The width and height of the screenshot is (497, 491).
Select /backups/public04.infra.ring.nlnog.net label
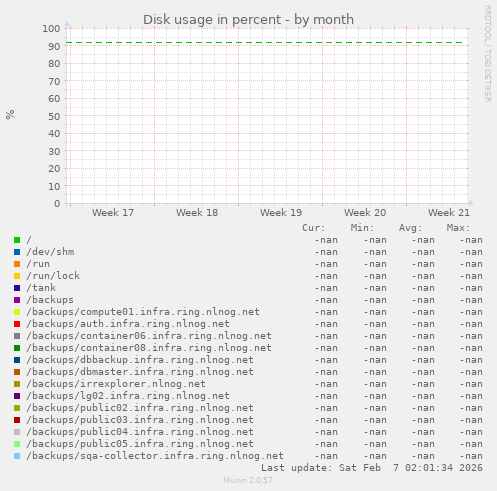(x=140, y=432)
